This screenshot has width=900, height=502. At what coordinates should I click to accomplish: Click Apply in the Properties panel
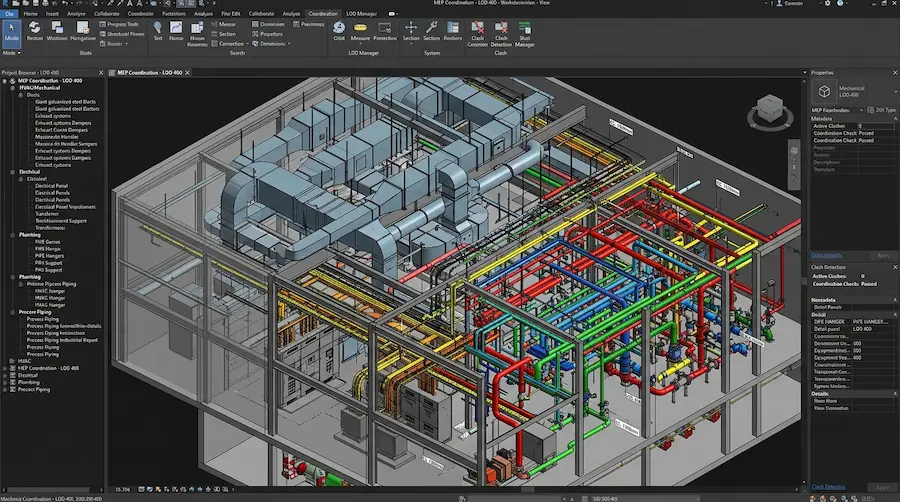[x=883, y=255]
